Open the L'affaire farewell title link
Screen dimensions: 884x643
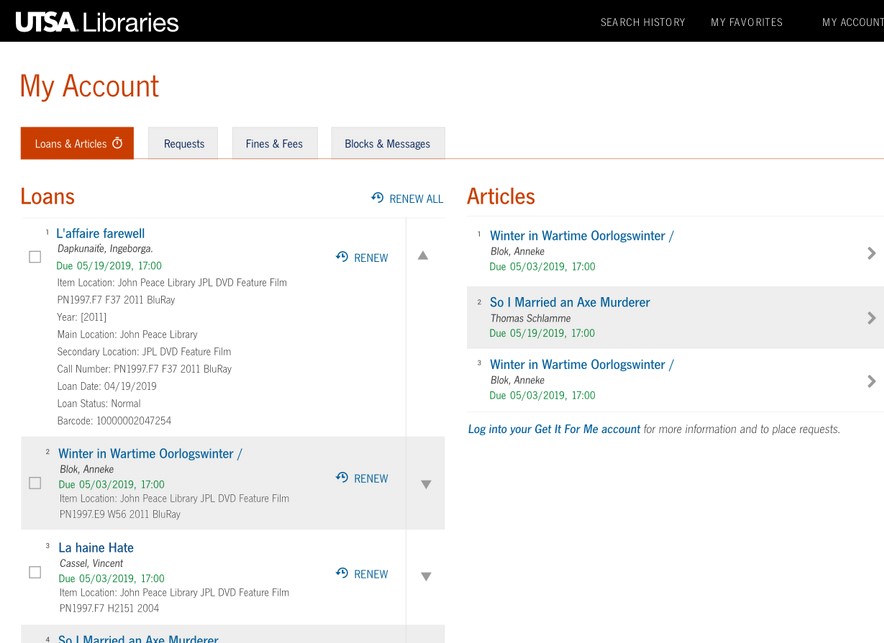101,232
